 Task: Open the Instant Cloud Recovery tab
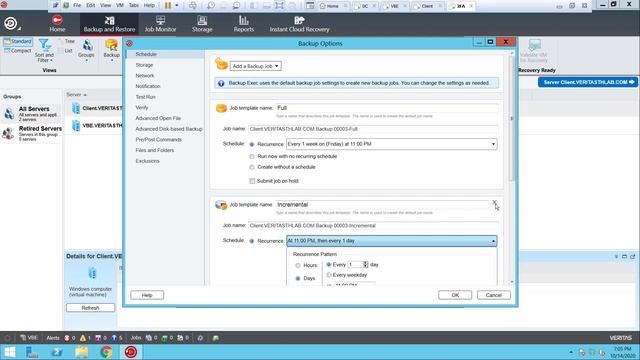[x=299, y=24]
